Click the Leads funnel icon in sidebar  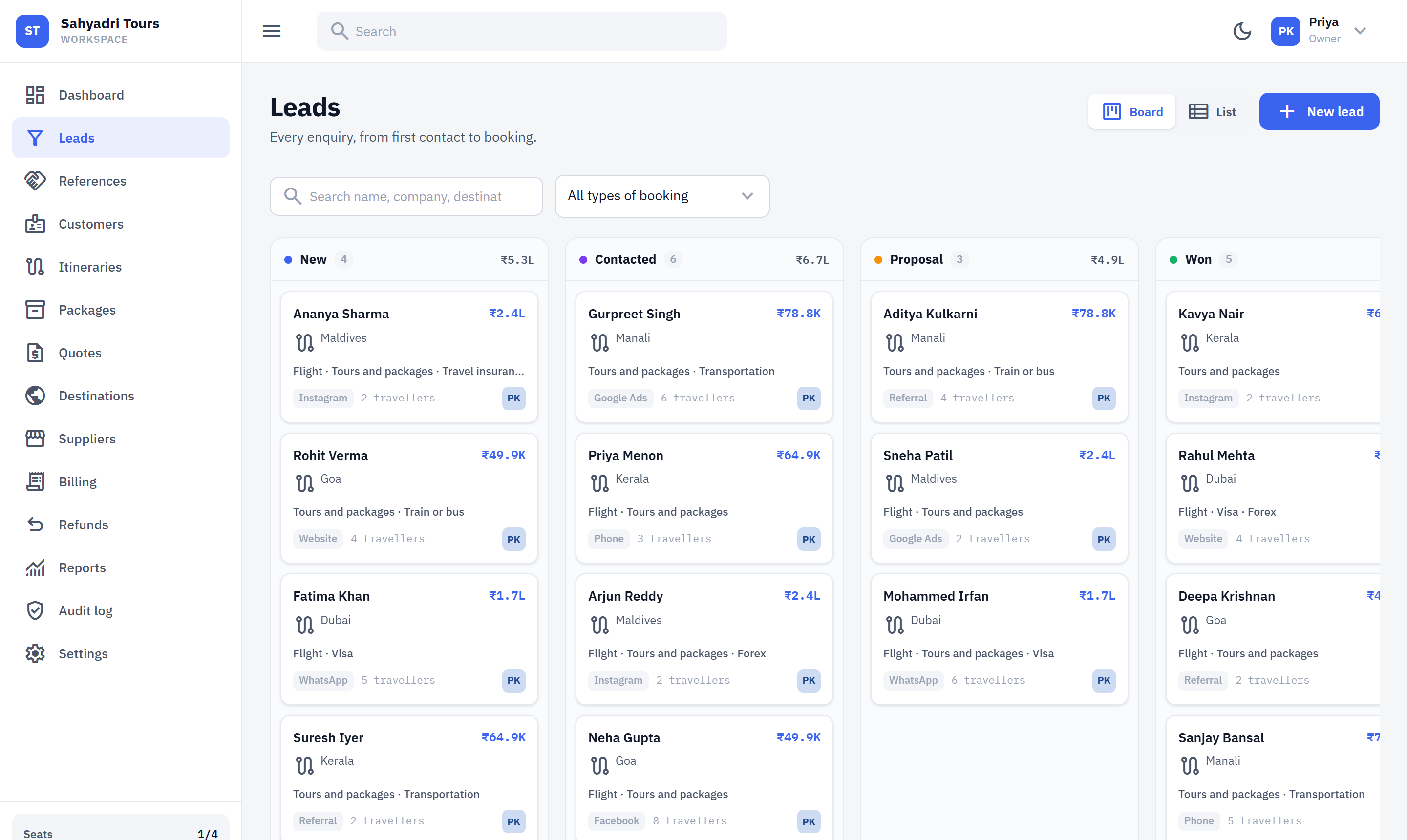[35, 138]
